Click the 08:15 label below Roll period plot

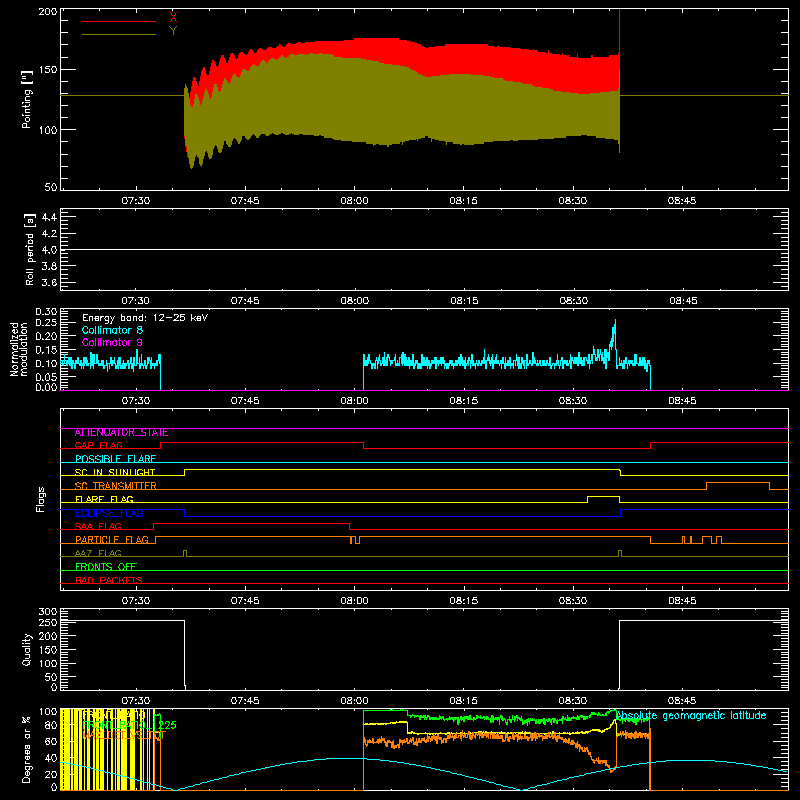(464, 301)
